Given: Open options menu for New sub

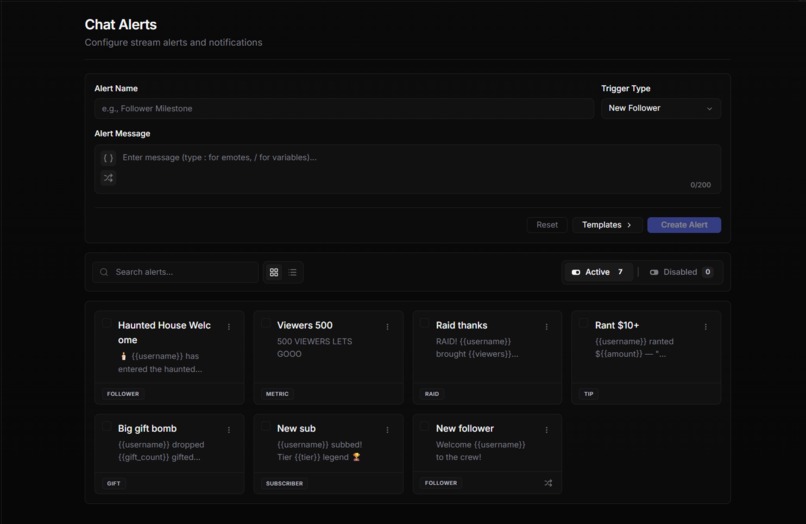Looking at the screenshot, I should [388, 430].
